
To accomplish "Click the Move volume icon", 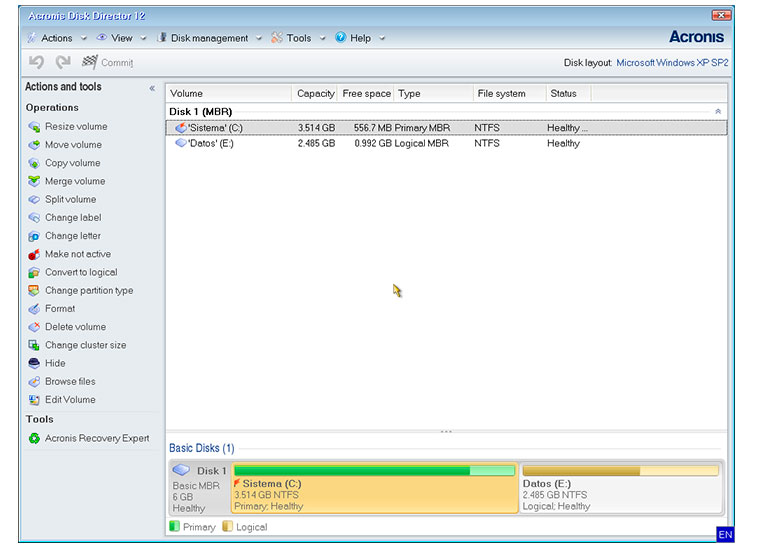I will 34,145.
